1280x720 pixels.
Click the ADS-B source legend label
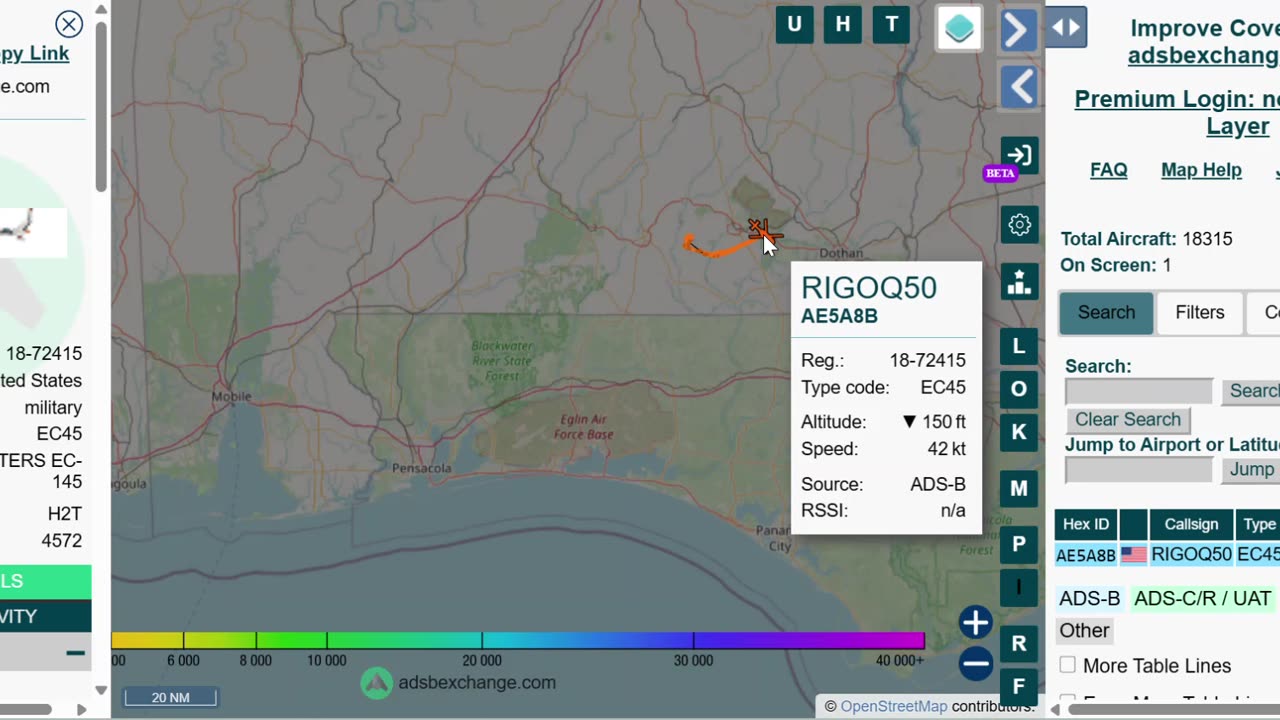click(x=1090, y=599)
